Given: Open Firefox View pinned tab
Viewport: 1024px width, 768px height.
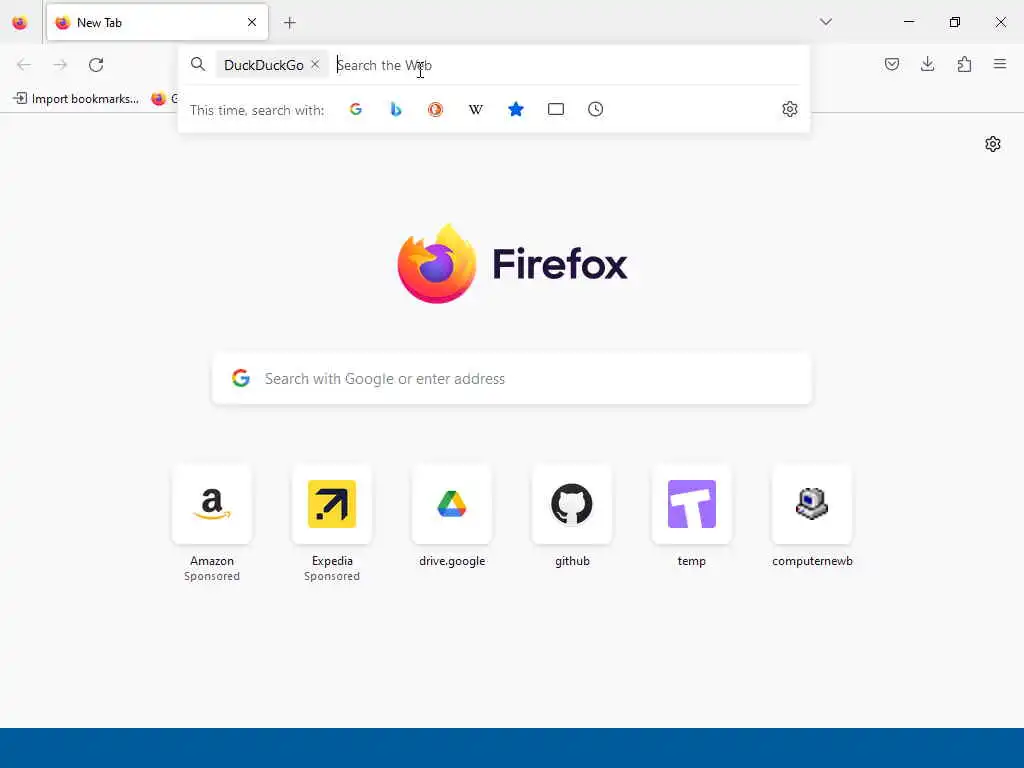Looking at the screenshot, I should pos(20,23).
